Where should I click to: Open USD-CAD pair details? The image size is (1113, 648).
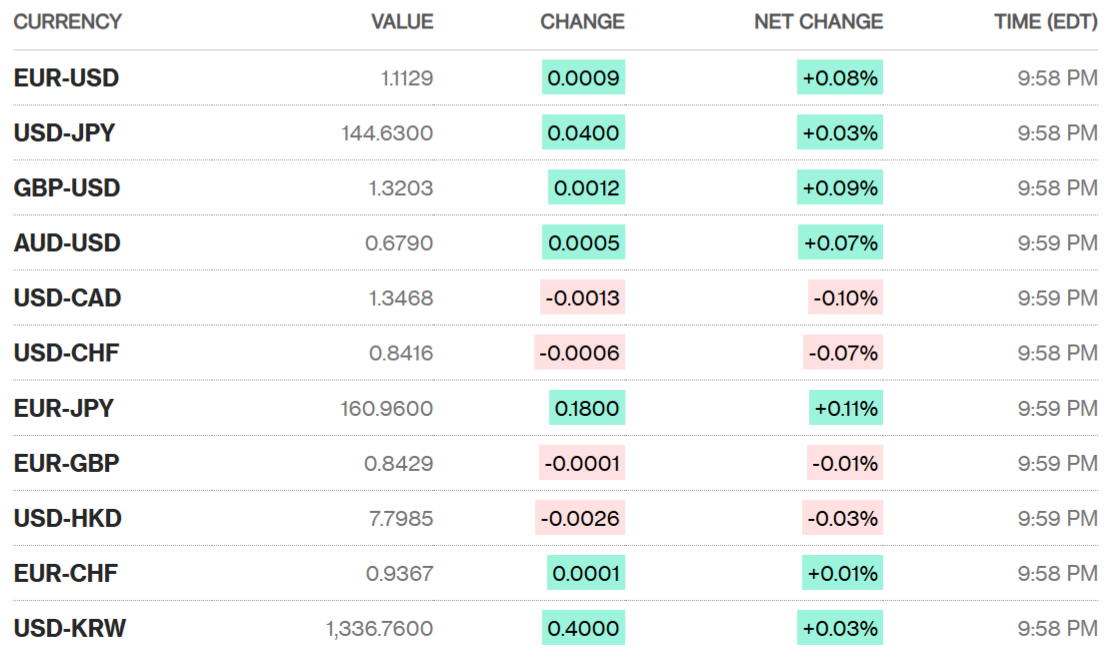67,298
